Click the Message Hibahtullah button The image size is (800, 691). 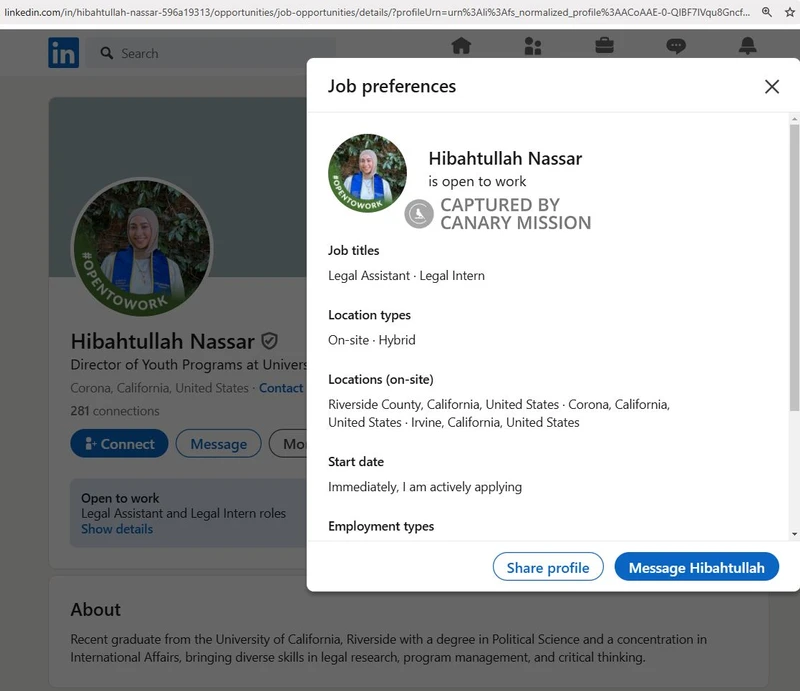696,567
